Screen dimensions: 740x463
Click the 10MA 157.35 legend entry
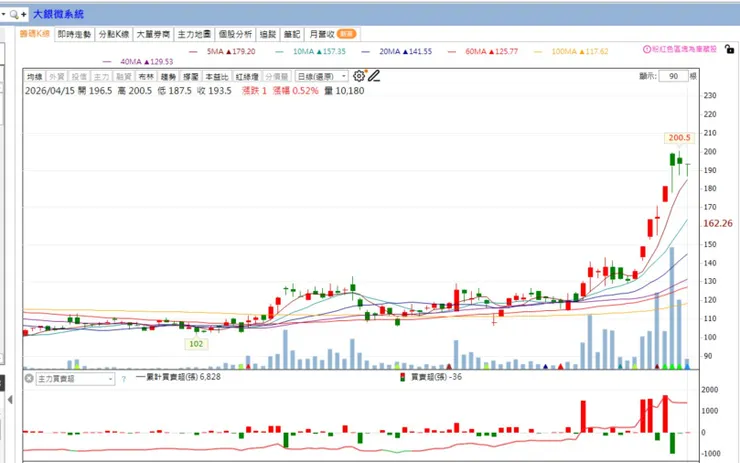pyautogui.click(x=311, y=51)
